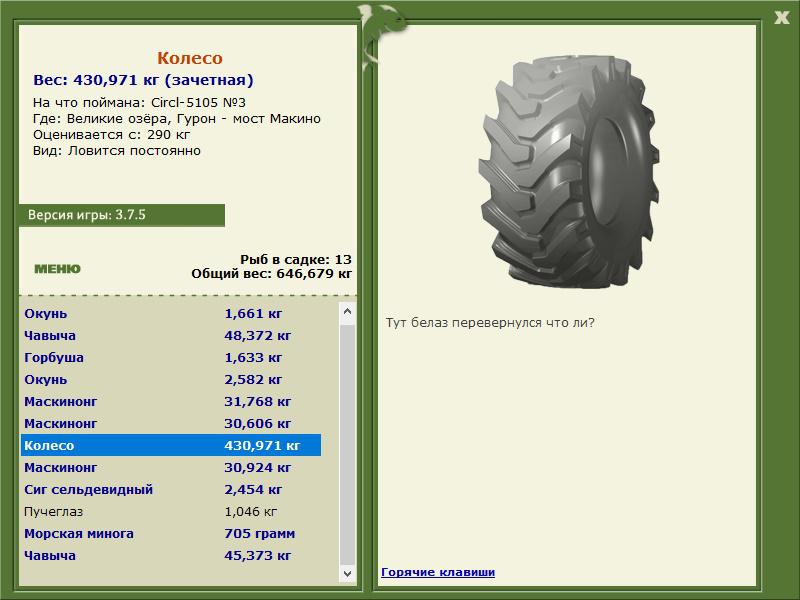Image resolution: width=800 pixels, height=600 pixels.
Task: Click the scroll down arrow of the fish list
Action: click(x=347, y=573)
